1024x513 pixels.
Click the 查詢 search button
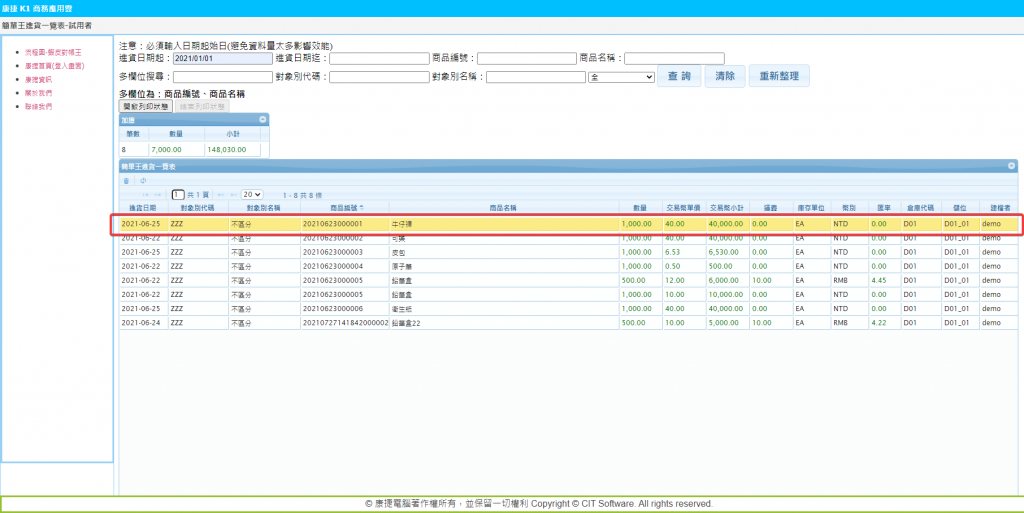pos(679,76)
